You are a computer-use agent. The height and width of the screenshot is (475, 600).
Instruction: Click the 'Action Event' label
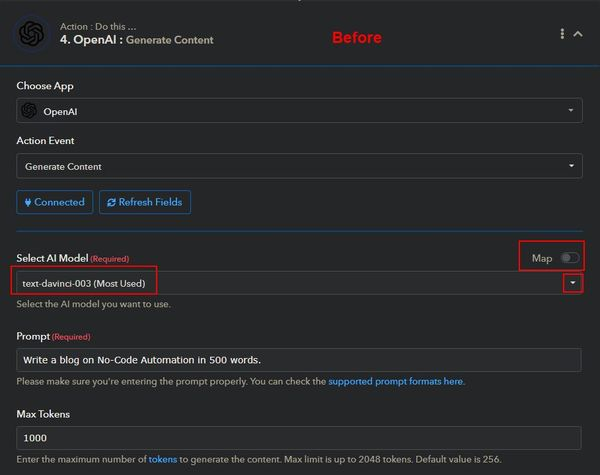(46, 140)
